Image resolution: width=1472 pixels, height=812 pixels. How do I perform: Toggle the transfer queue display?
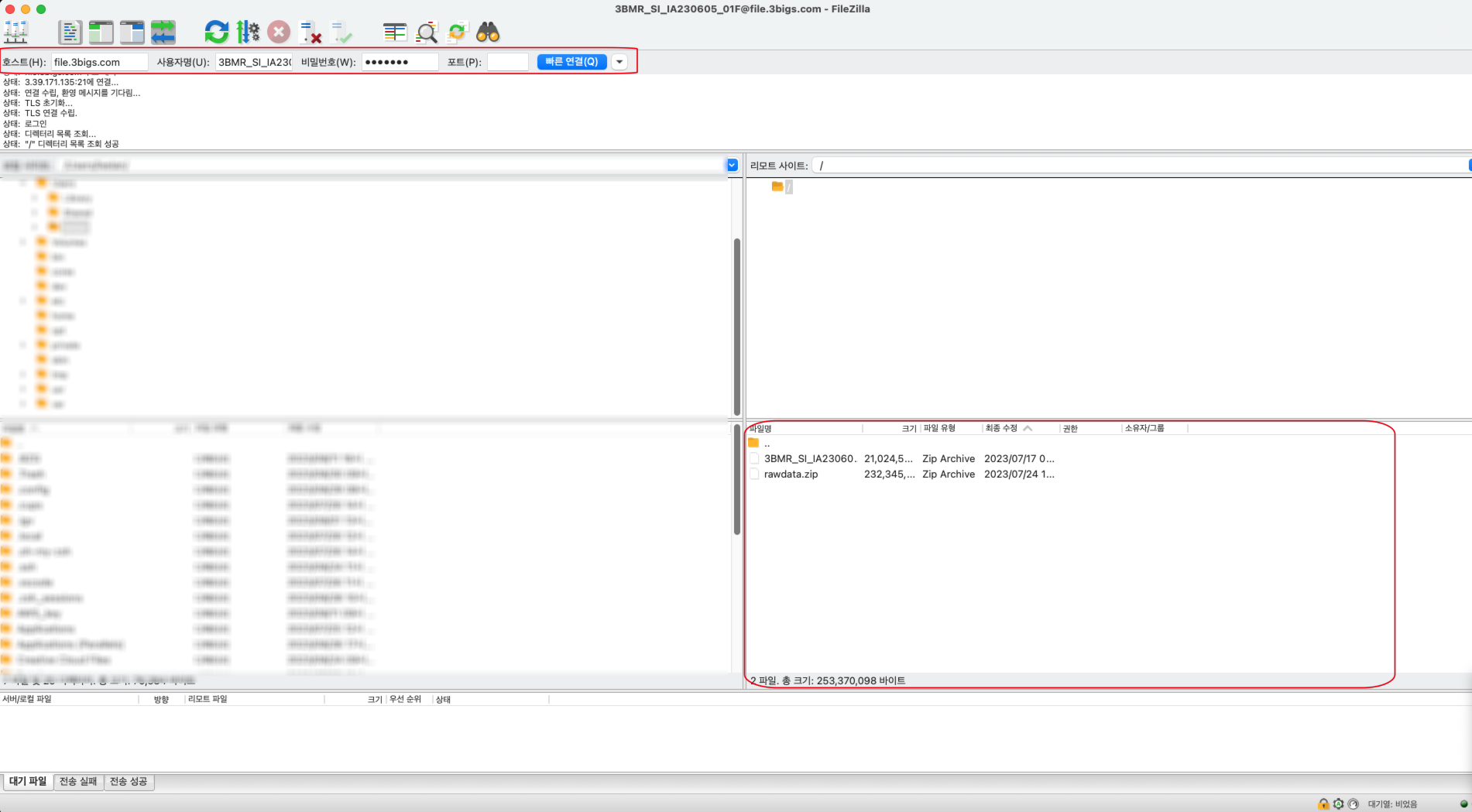pyautogui.click(x=163, y=33)
